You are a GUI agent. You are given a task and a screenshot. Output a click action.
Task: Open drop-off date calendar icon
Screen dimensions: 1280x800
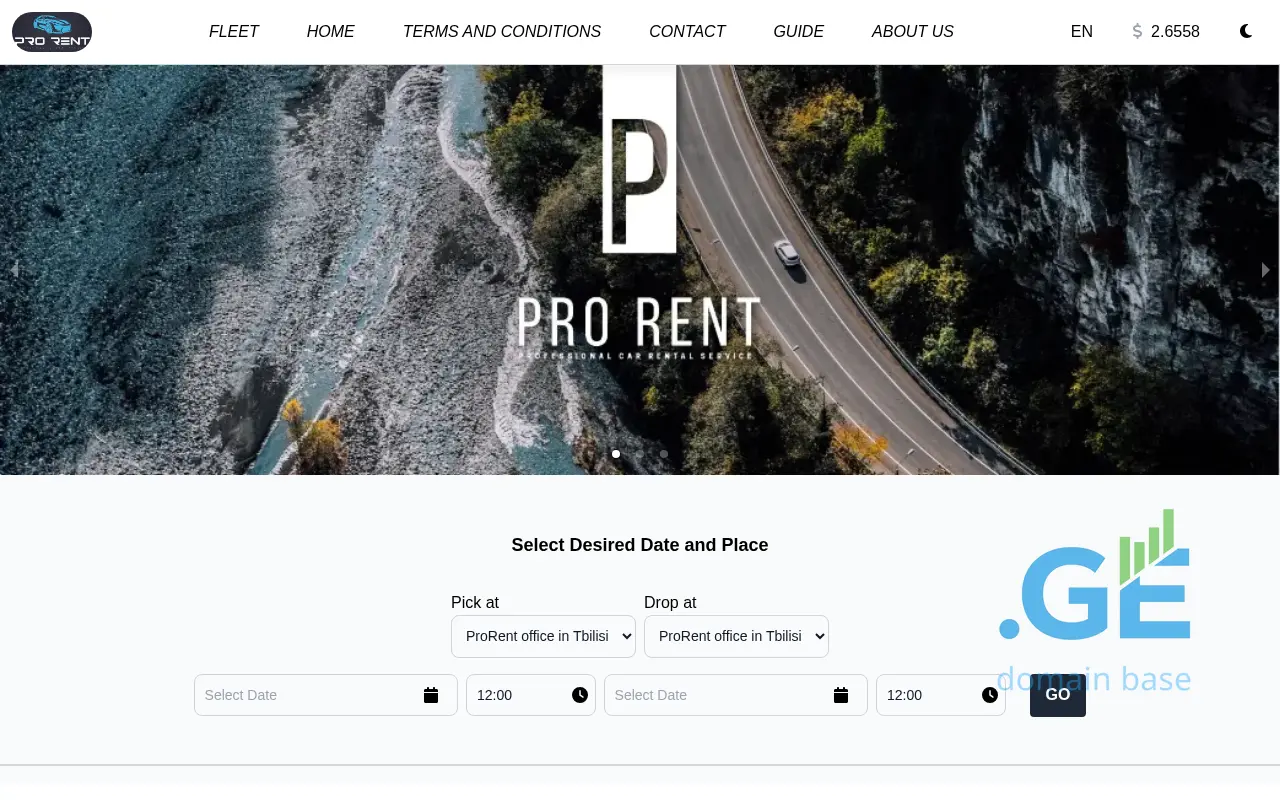pos(841,695)
